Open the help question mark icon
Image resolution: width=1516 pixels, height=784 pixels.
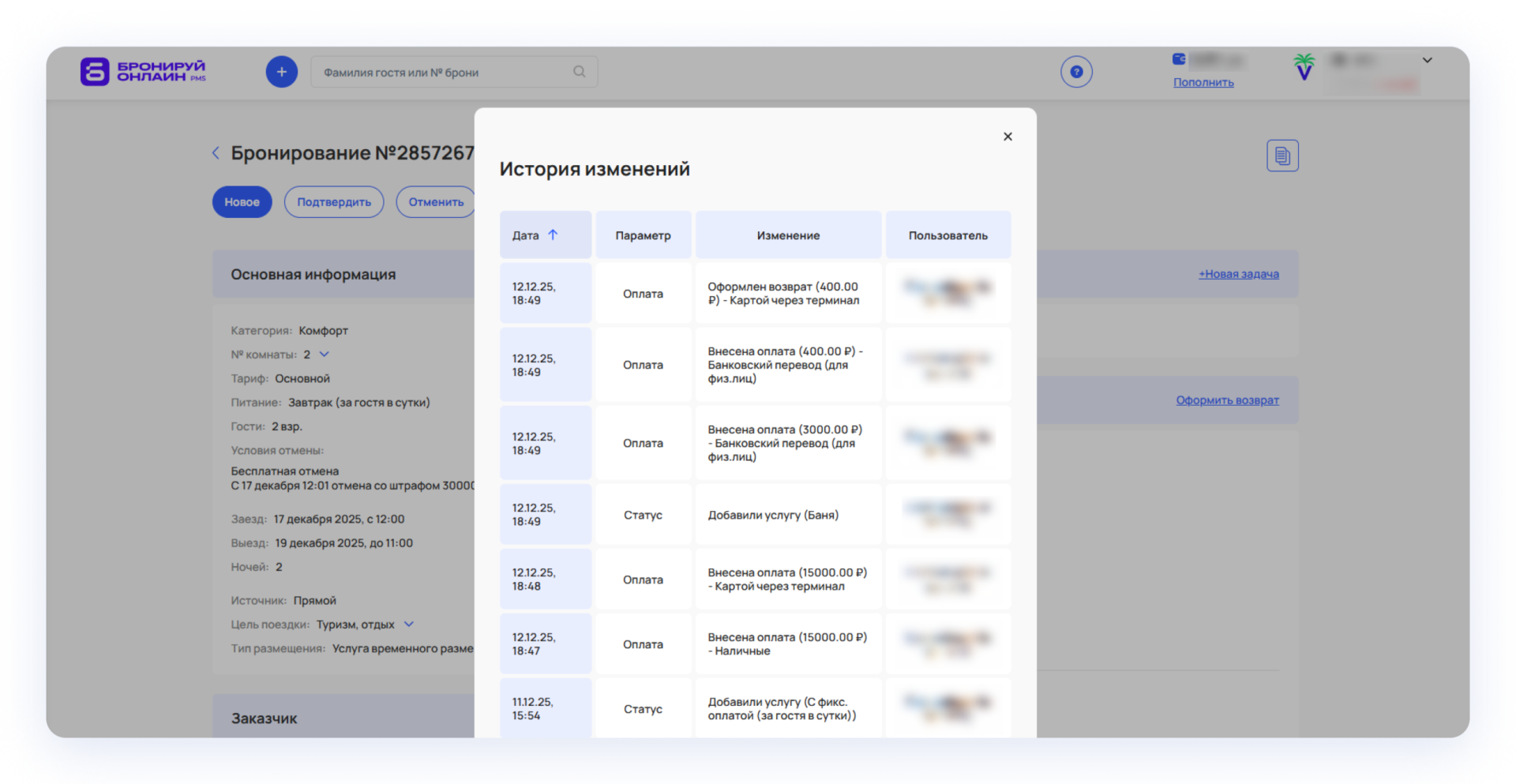(x=1075, y=72)
